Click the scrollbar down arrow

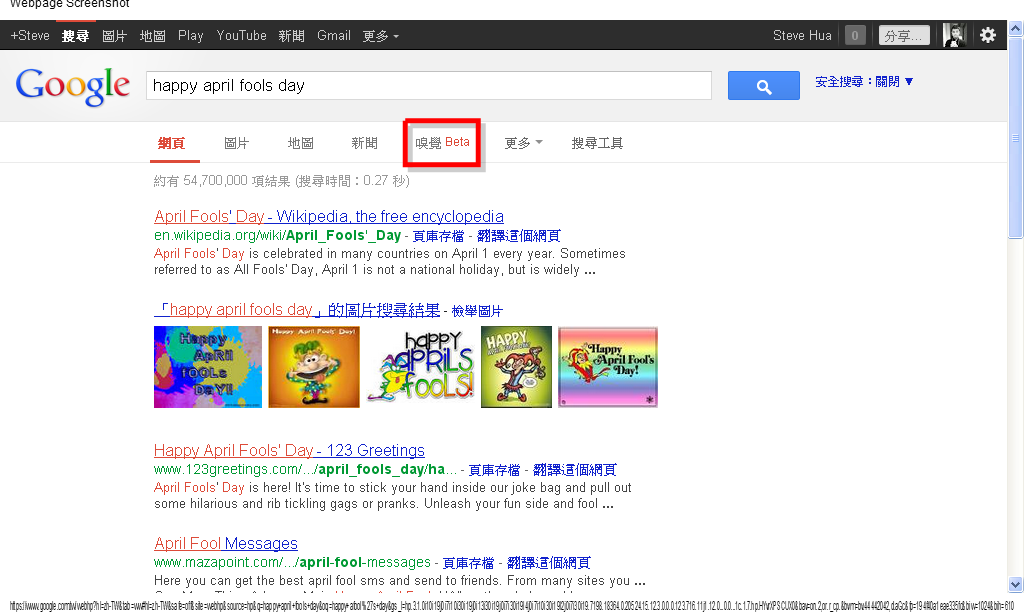pos(1016,585)
